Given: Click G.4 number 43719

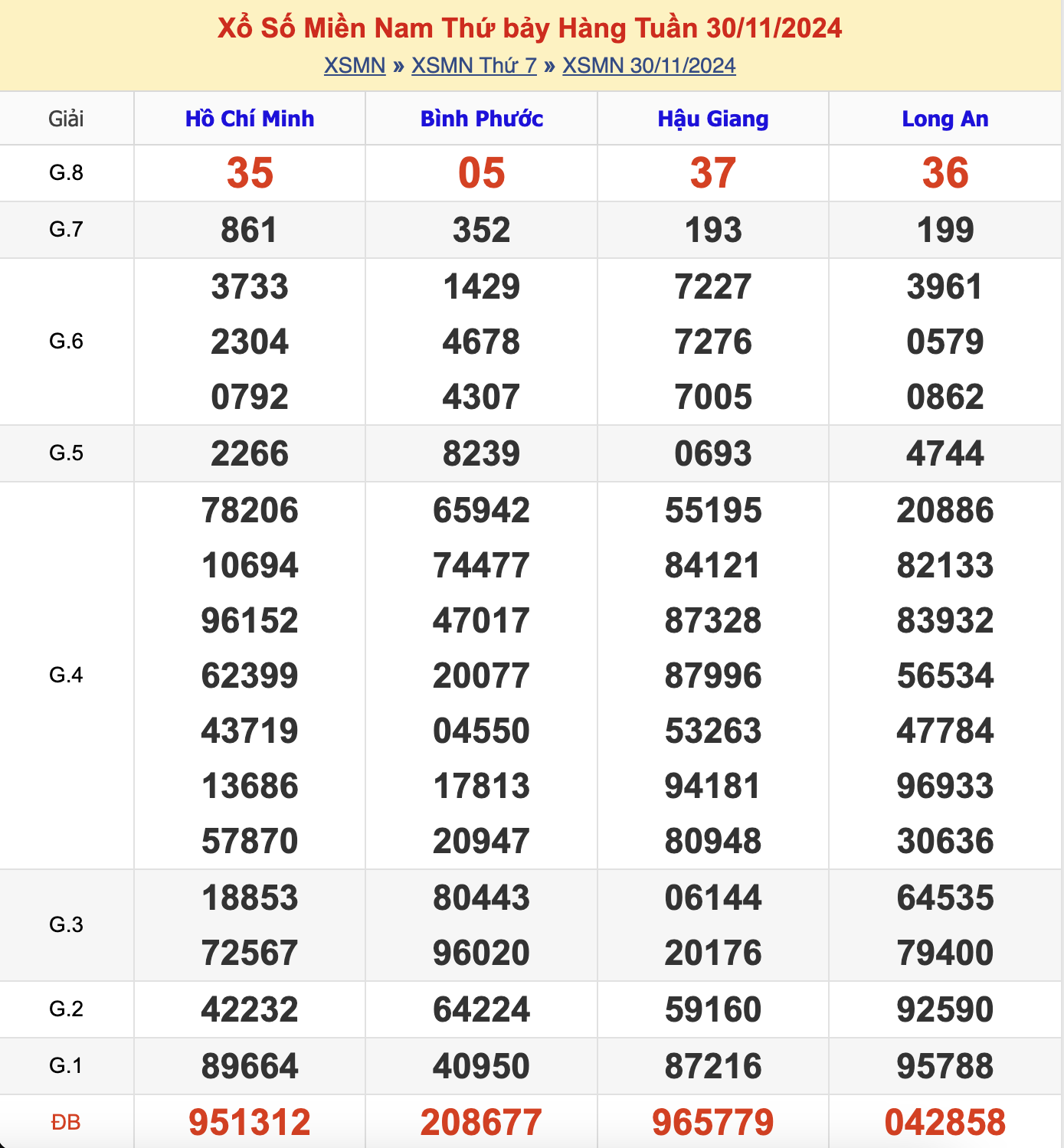Looking at the screenshot, I should coord(250,731).
